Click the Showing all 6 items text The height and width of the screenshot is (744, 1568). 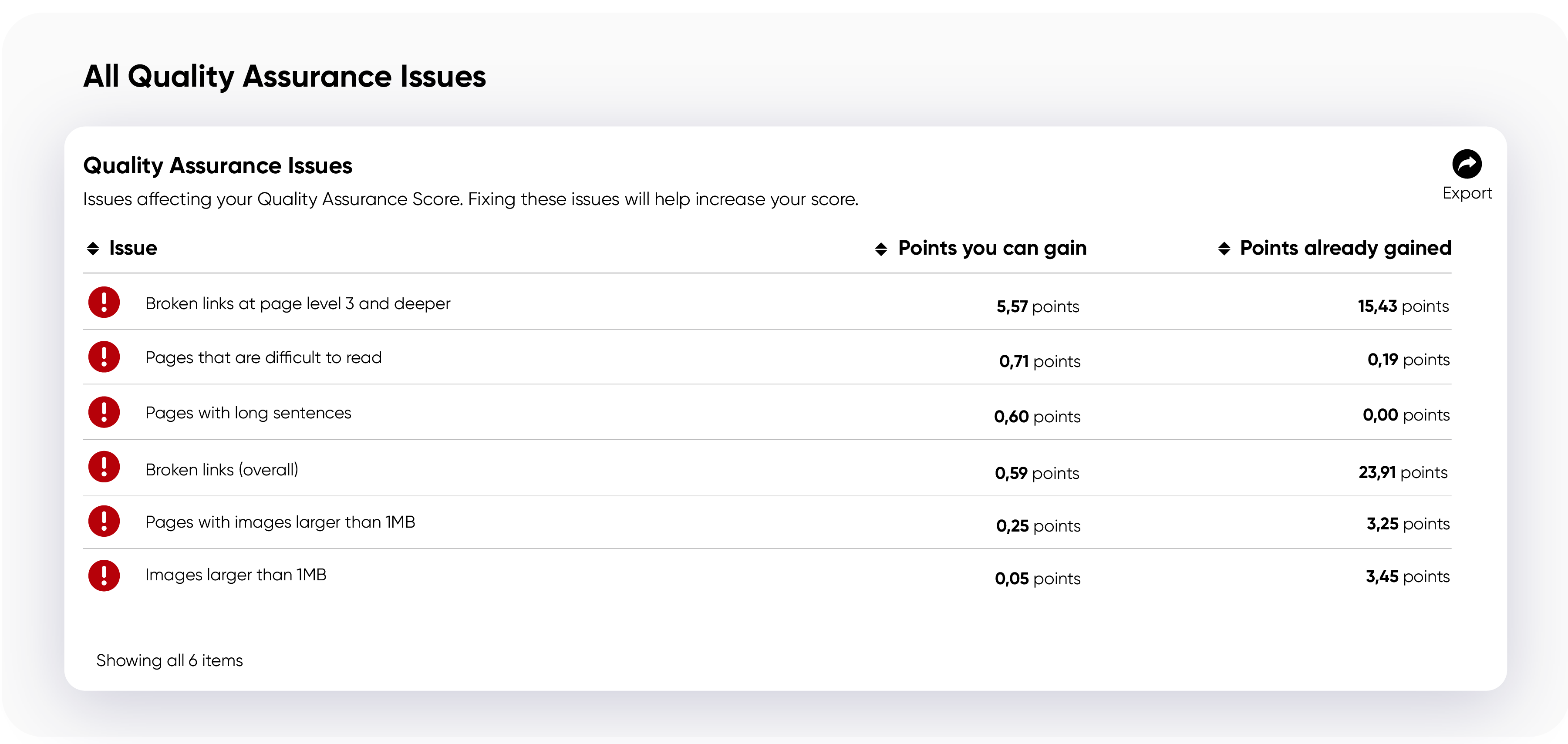click(x=170, y=660)
